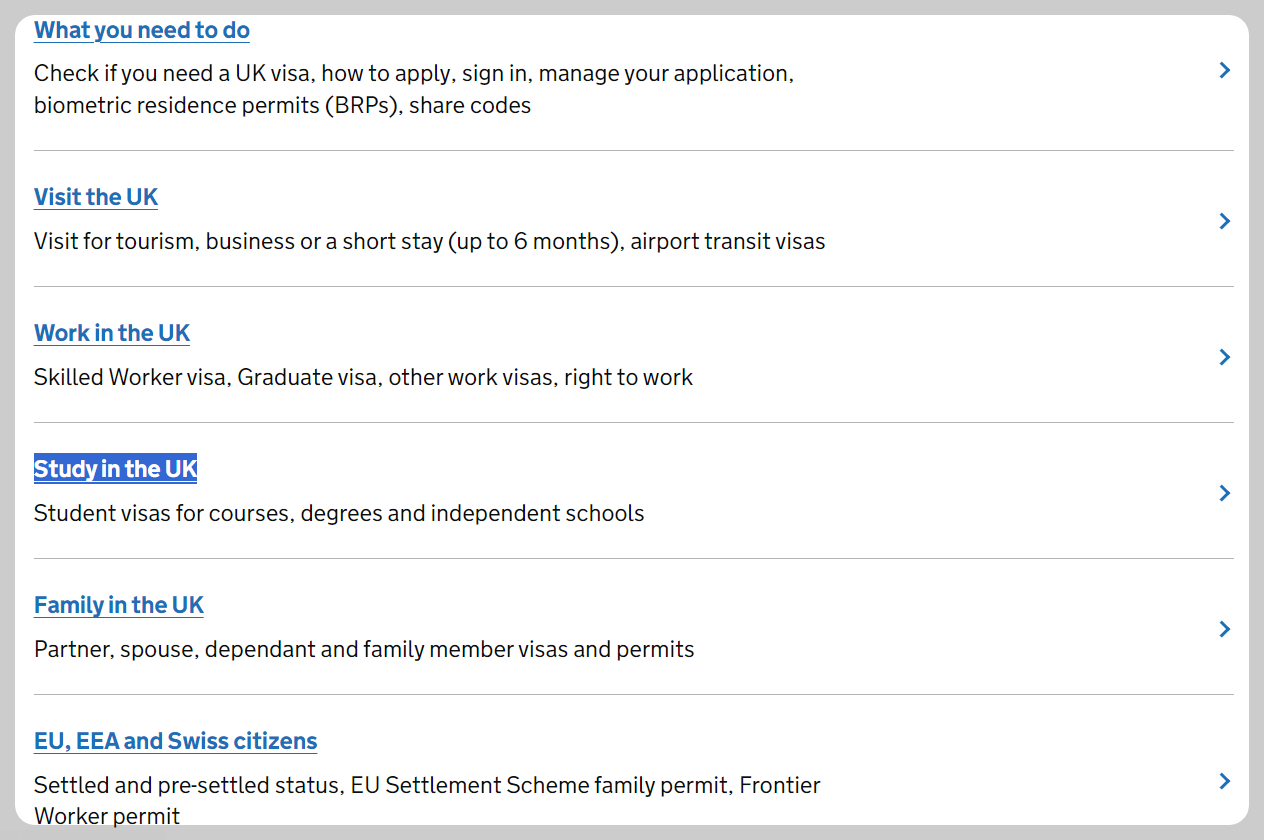This screenshot has height=840, width=1264.
Task: Open 'EU, EEA and Swiss citizens' link
Action: (x=175, y=741)
